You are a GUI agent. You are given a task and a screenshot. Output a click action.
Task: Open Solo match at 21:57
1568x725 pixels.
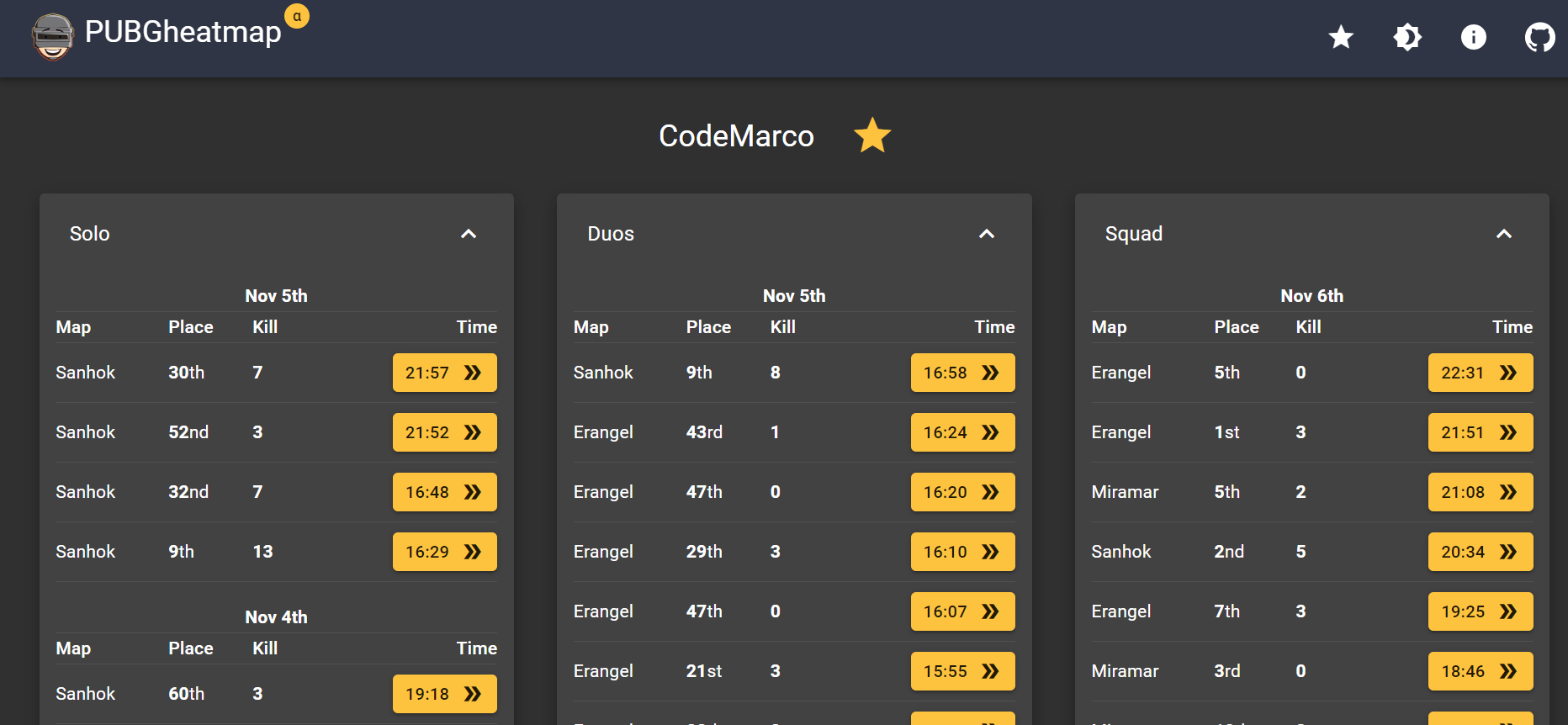coord(445,373)
